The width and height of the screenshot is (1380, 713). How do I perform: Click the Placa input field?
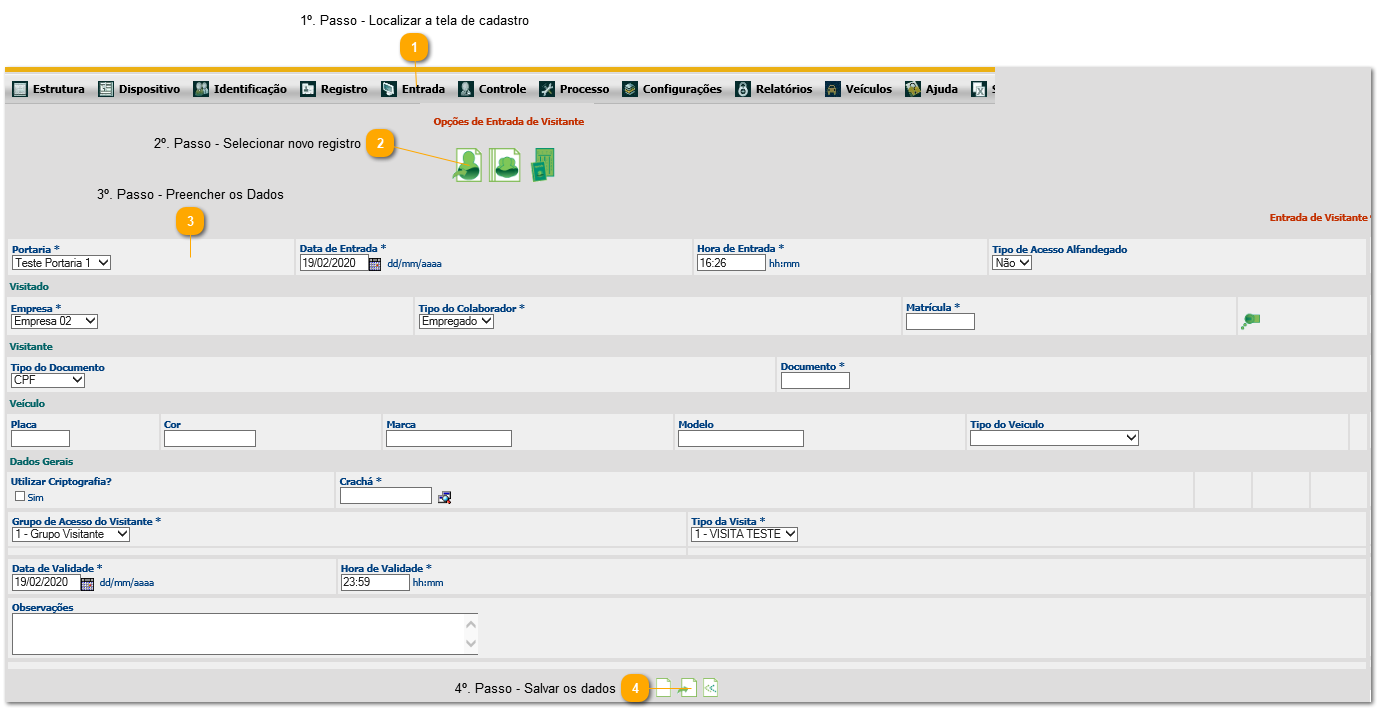point(40,438)
